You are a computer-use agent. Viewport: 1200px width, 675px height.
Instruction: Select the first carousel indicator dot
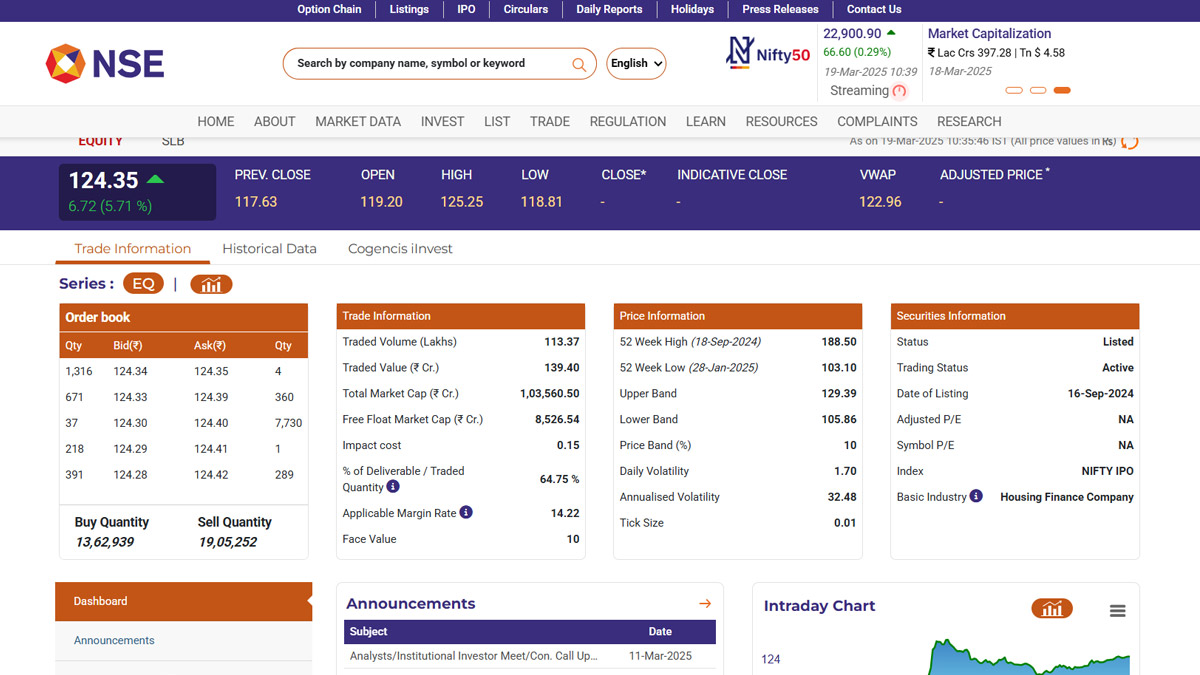point(1014,90)
